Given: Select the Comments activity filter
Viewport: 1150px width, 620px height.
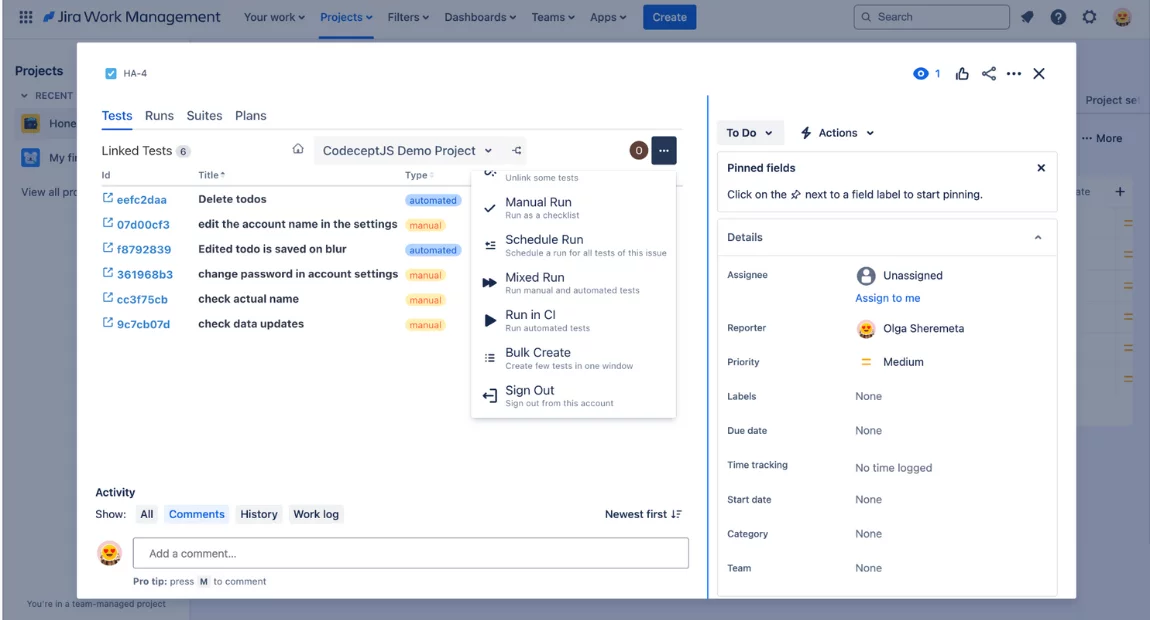Looking at the screenshot, I should point(196,514).
